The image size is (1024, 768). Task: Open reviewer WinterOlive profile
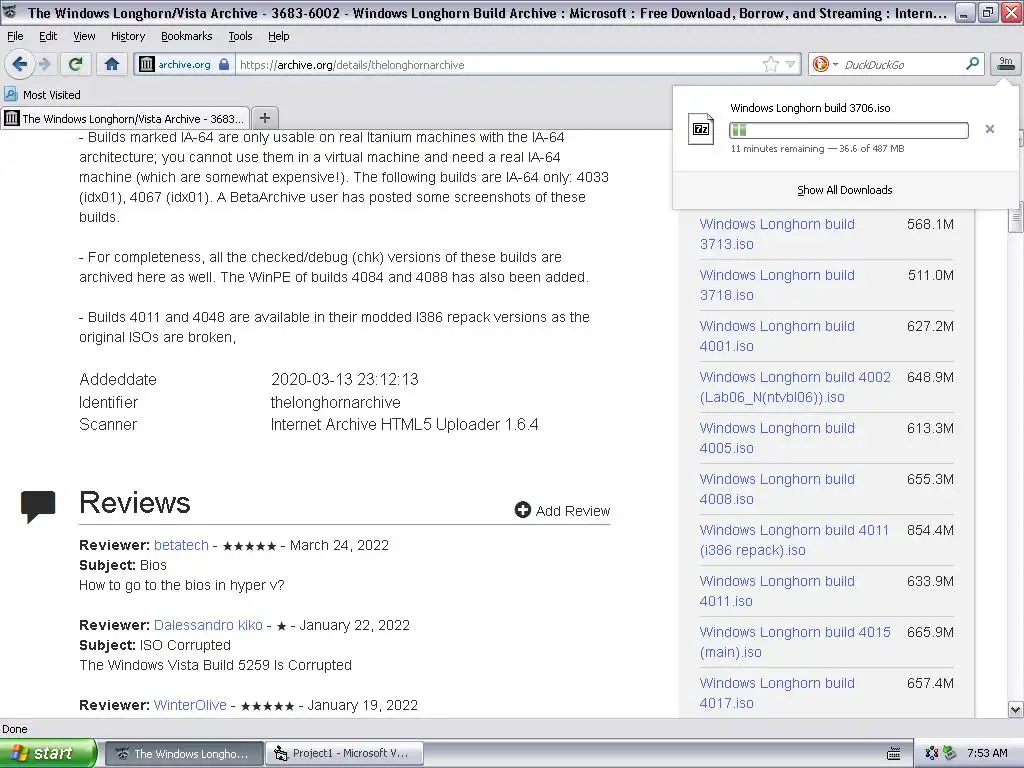(x=190, y=705)
